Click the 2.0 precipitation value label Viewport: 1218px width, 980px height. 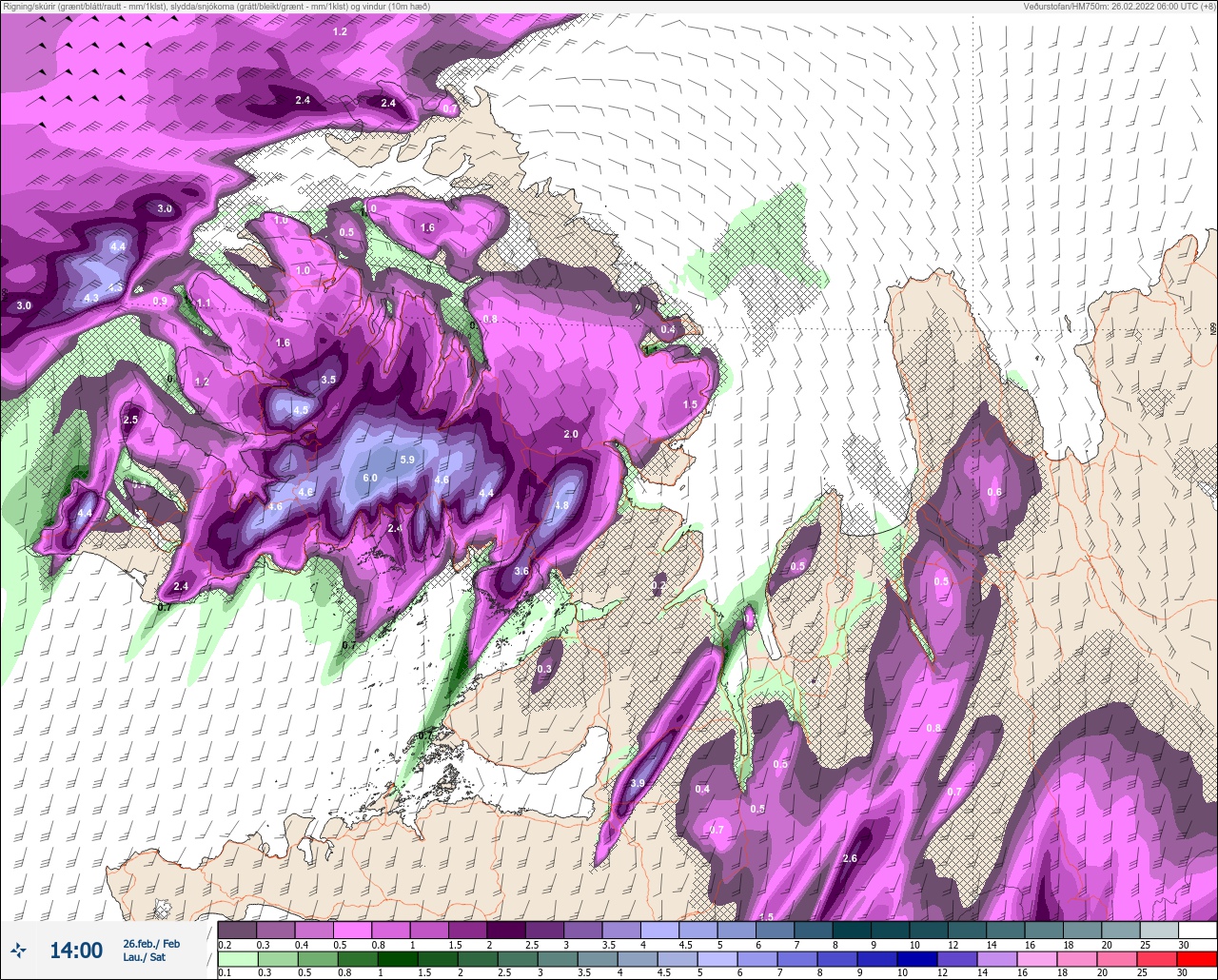point(571,434)
